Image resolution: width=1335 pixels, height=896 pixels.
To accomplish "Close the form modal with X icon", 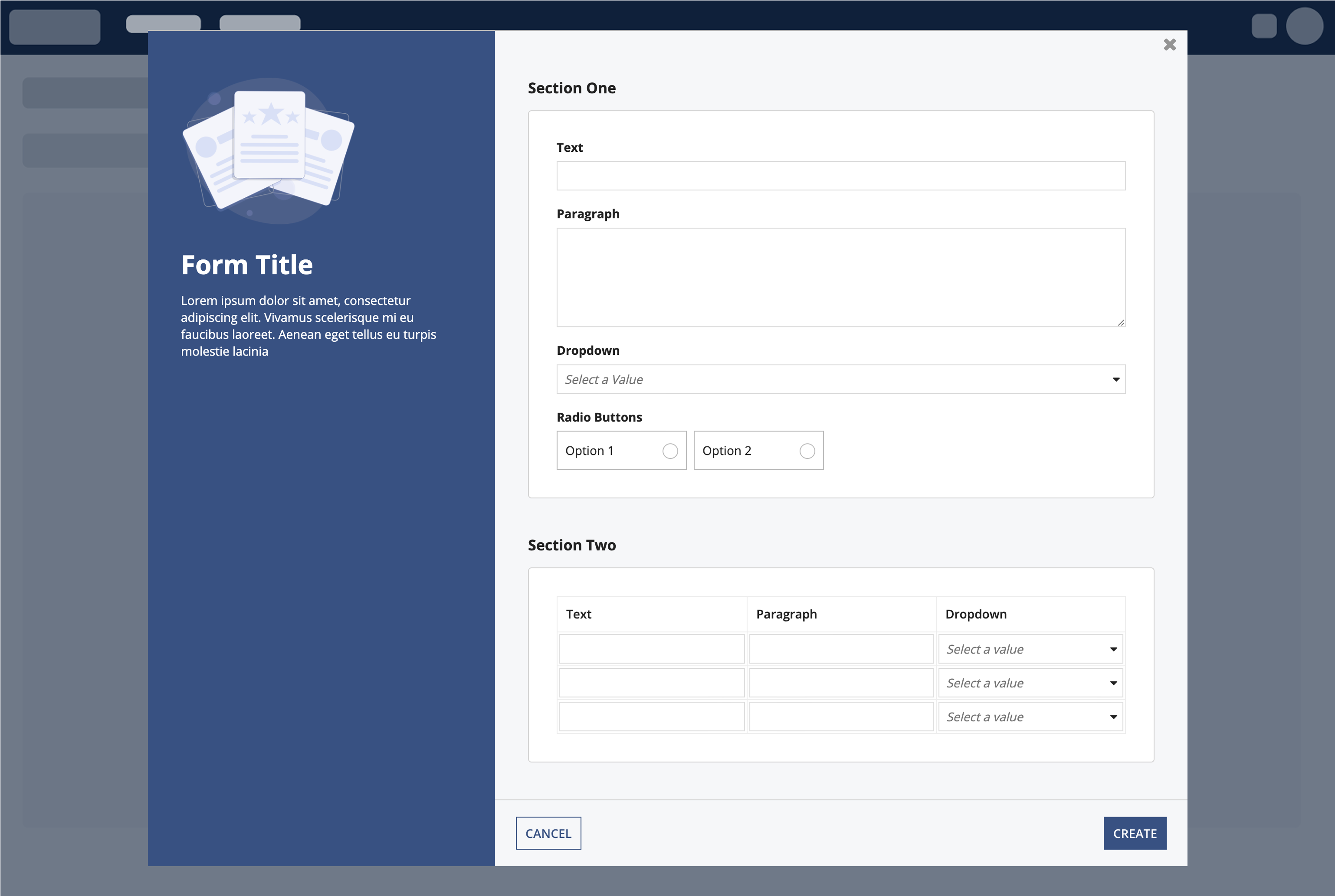I will pyautogui.click(x=1169, y=45).
